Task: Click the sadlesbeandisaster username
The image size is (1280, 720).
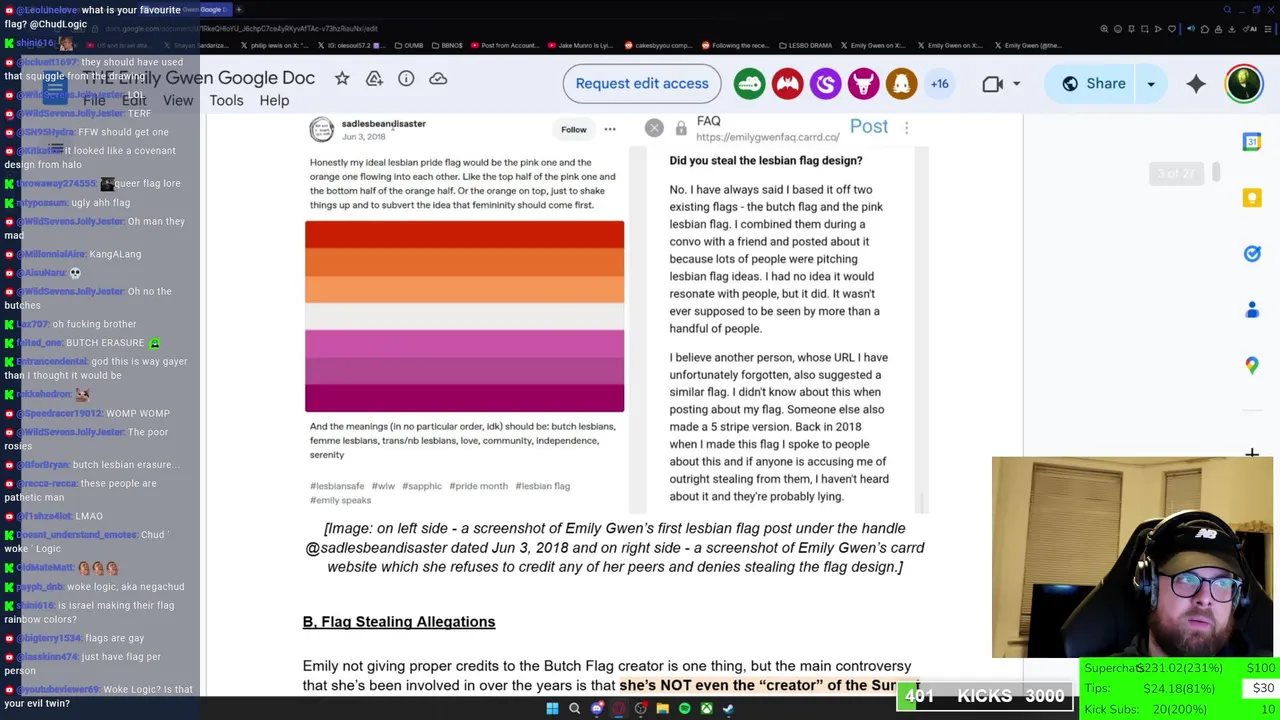Action: pos(384,124)
